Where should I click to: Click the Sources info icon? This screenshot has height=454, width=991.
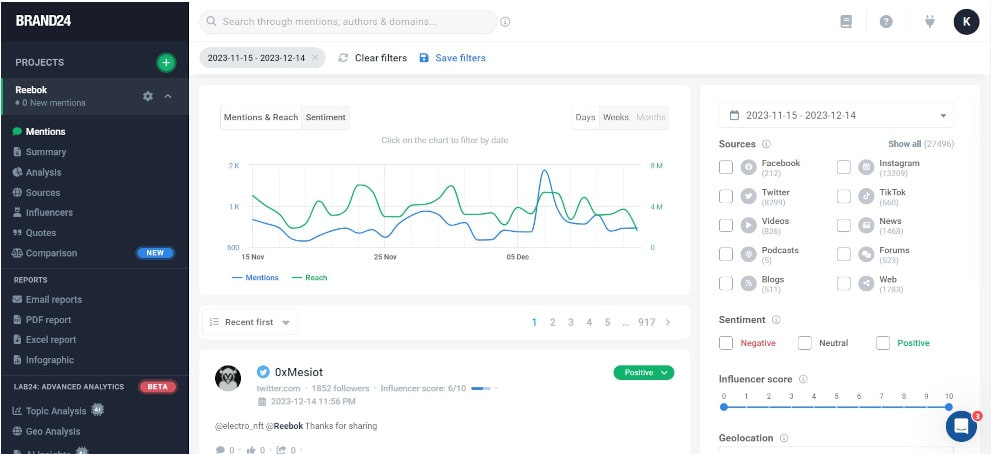(x=766, y=144)
